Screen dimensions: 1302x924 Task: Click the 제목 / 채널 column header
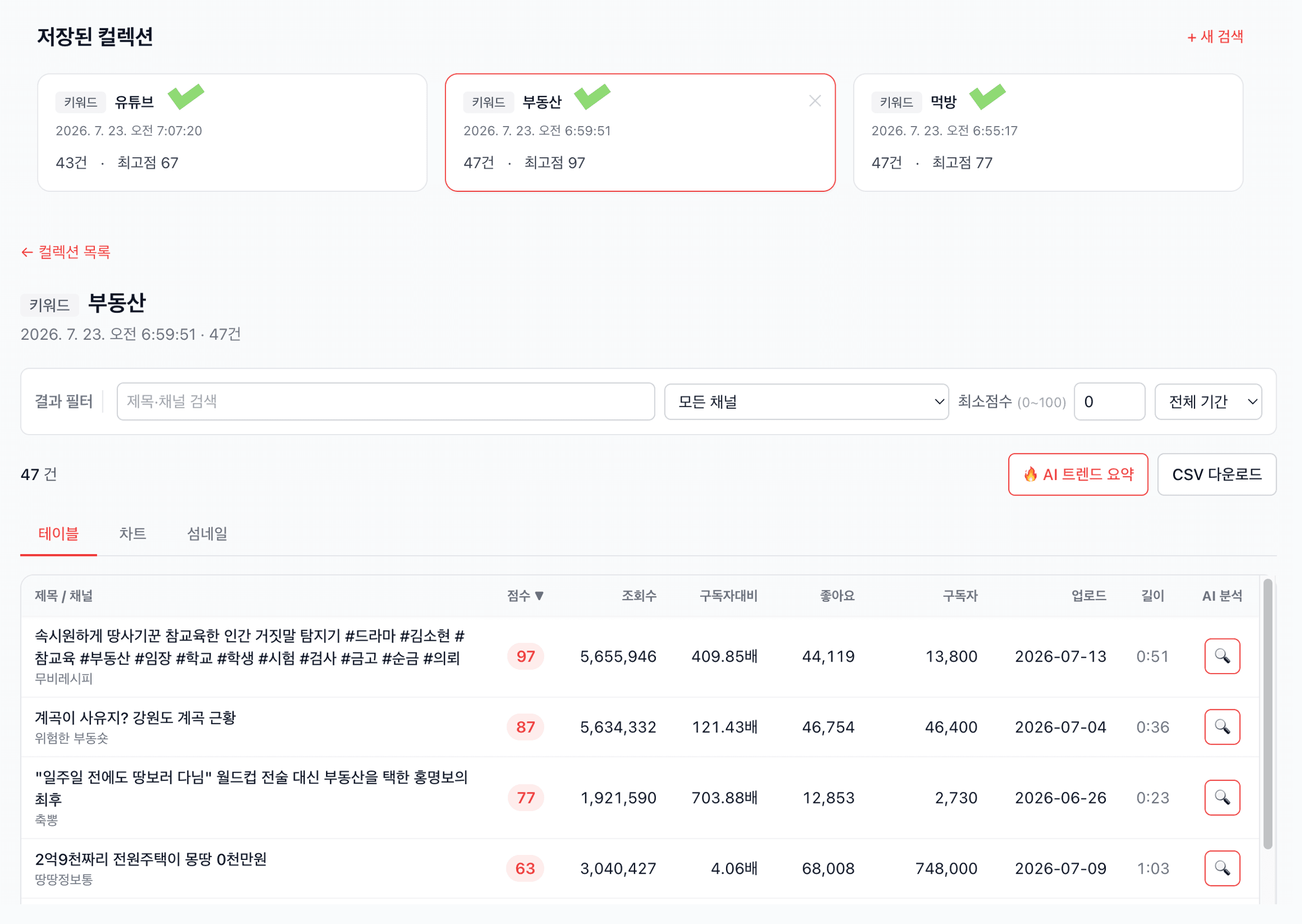point(64,596)
